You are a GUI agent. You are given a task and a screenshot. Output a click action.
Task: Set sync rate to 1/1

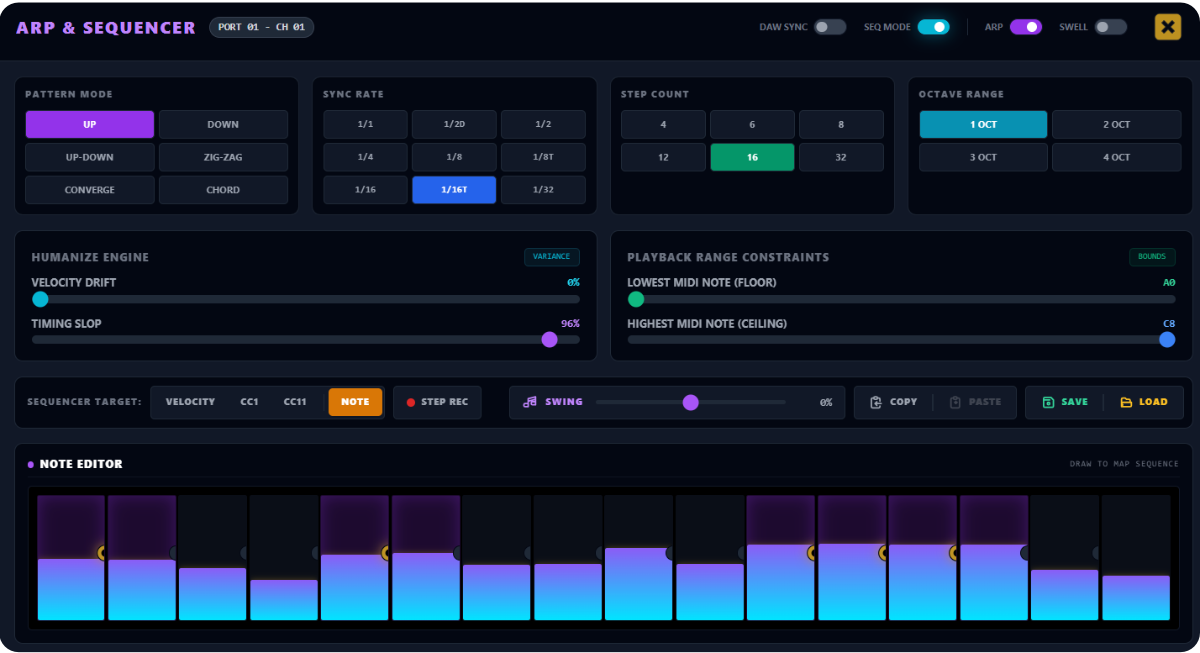coord(365,124)
